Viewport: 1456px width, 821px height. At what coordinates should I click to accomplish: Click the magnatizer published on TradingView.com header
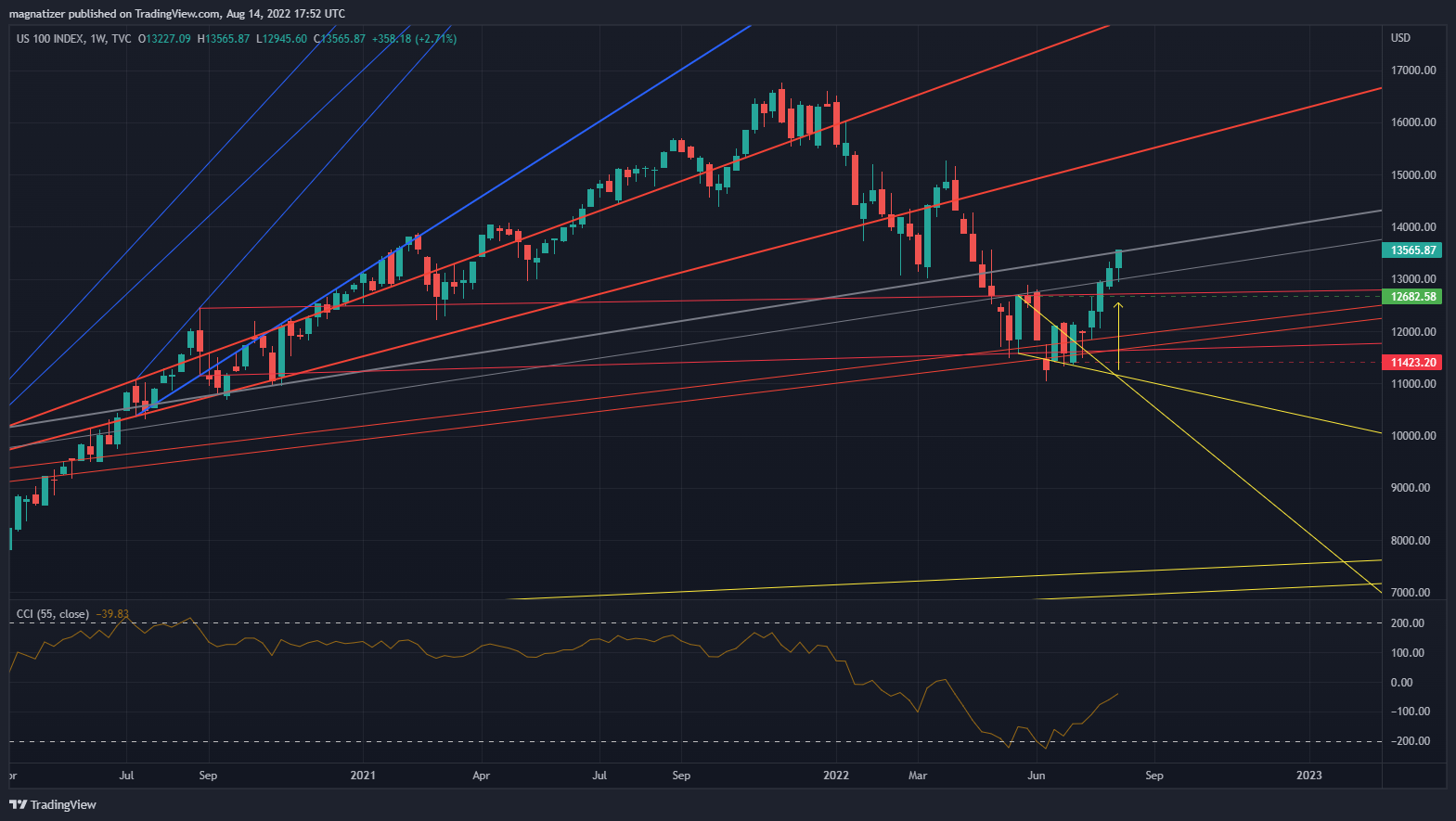[x=176, y=14]
